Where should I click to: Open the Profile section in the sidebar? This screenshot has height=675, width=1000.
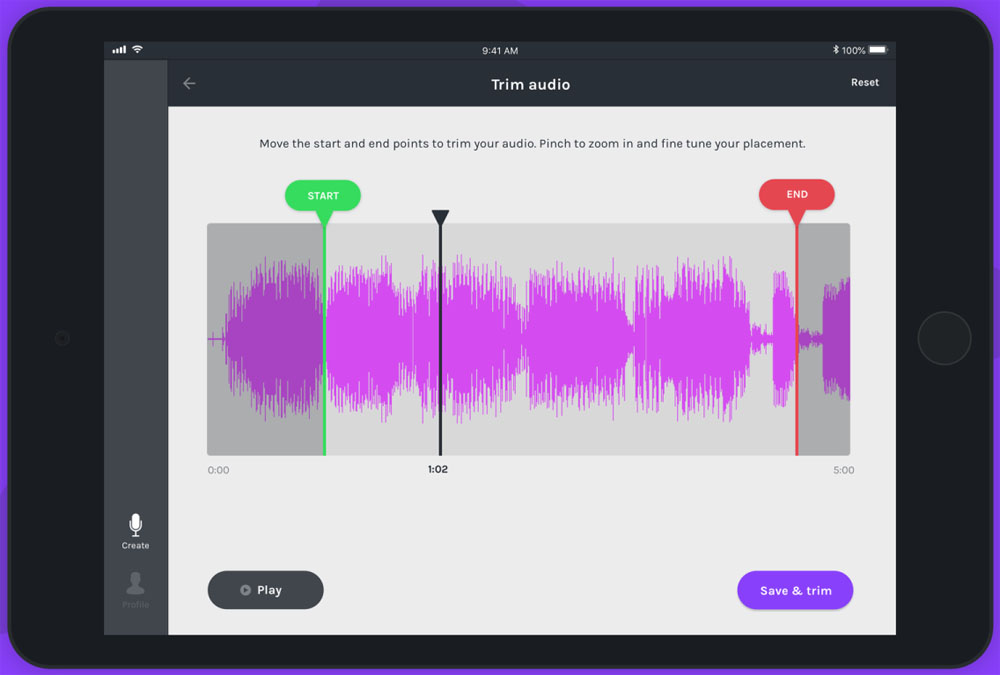point(136,589)
